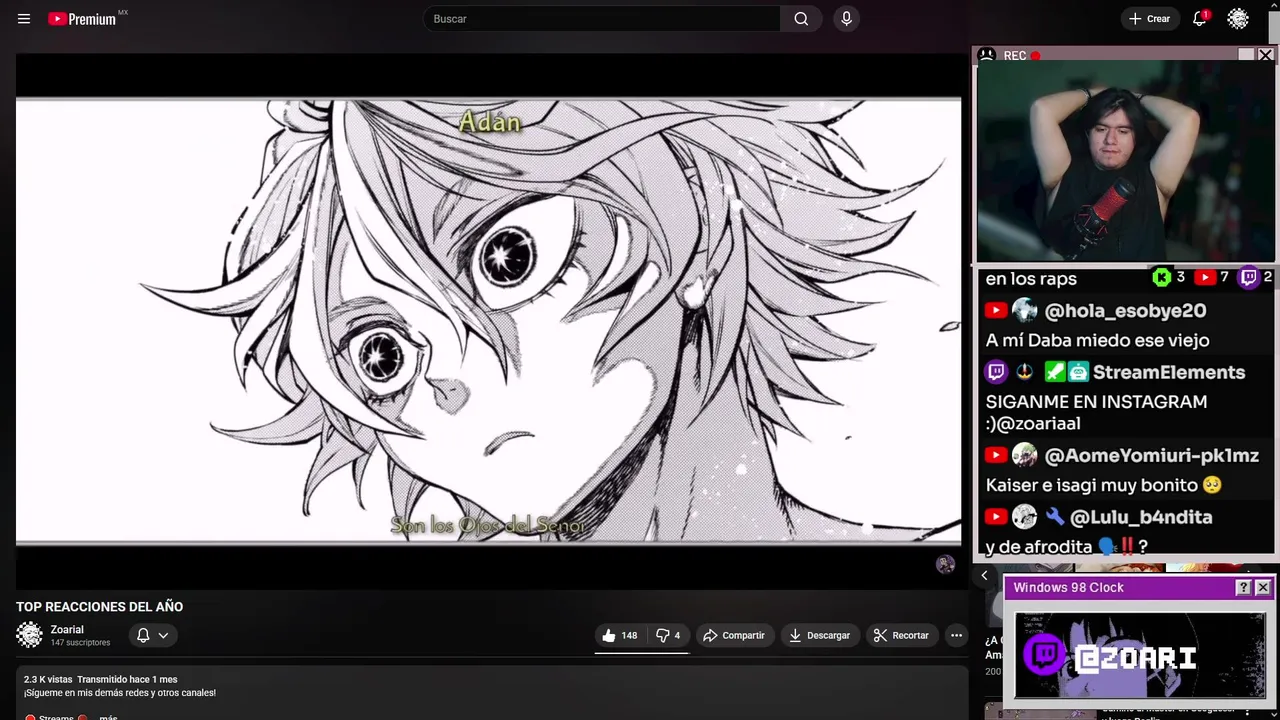Activate voice search microphone
Image resolution: width=1280 pixels, height=720 pixels.
(x=846, y=19)
